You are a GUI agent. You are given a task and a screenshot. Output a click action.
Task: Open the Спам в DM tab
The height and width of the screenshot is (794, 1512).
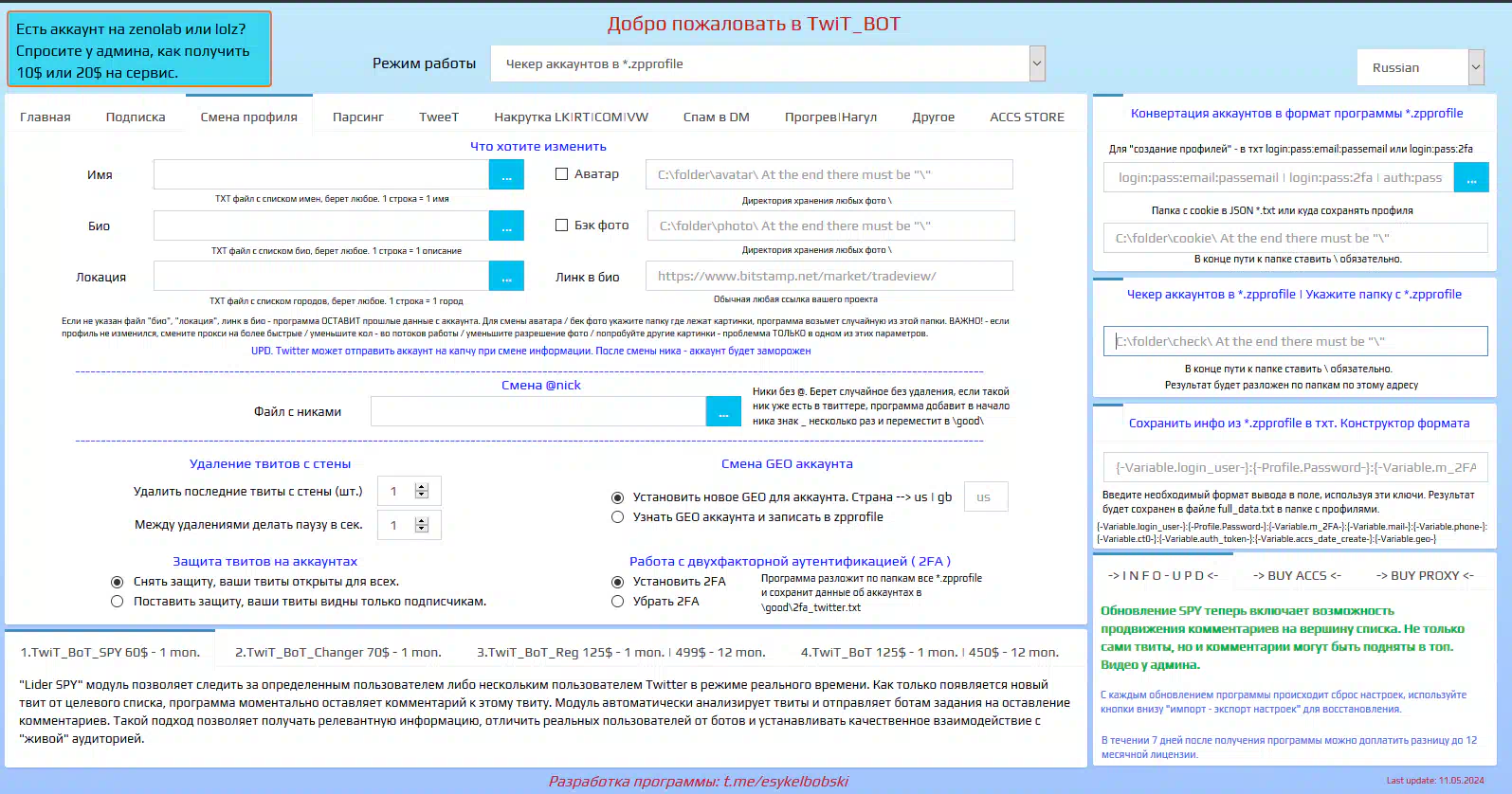[x=717, y=117]
